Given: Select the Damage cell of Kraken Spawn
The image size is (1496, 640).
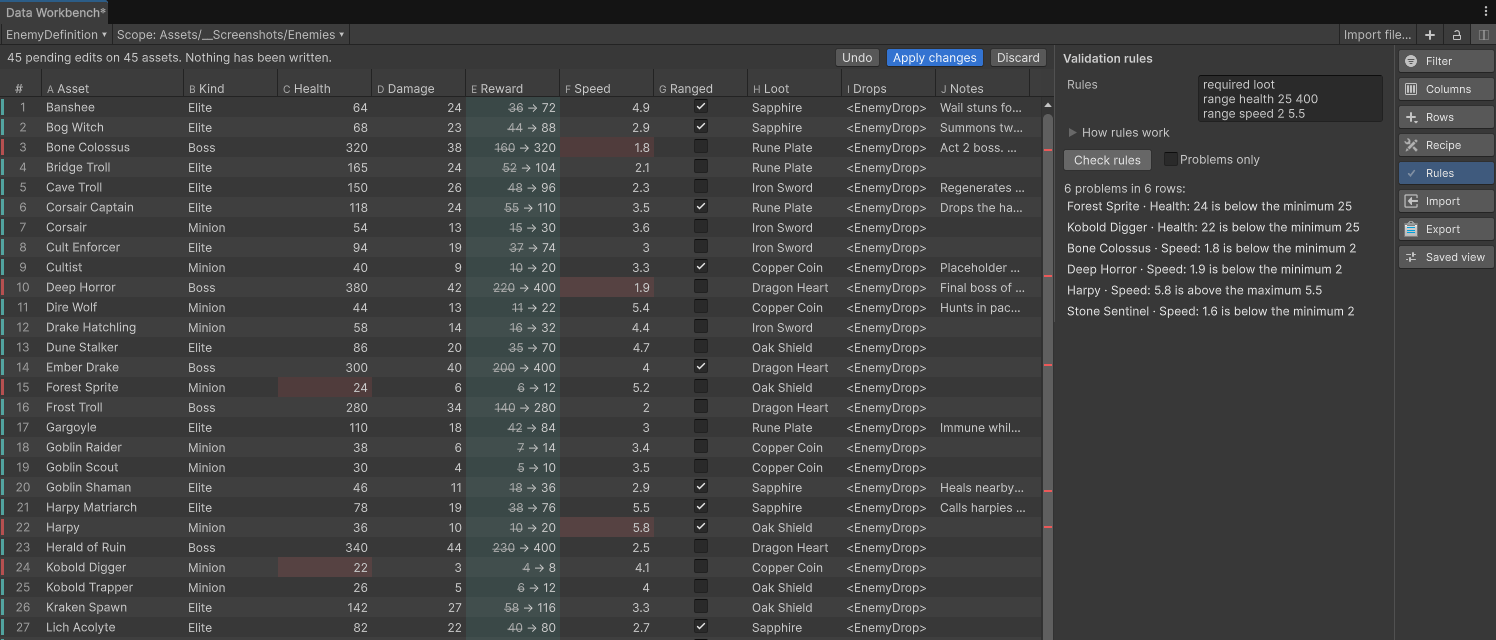Looking at the screenshot, I should tap(419, 607).
